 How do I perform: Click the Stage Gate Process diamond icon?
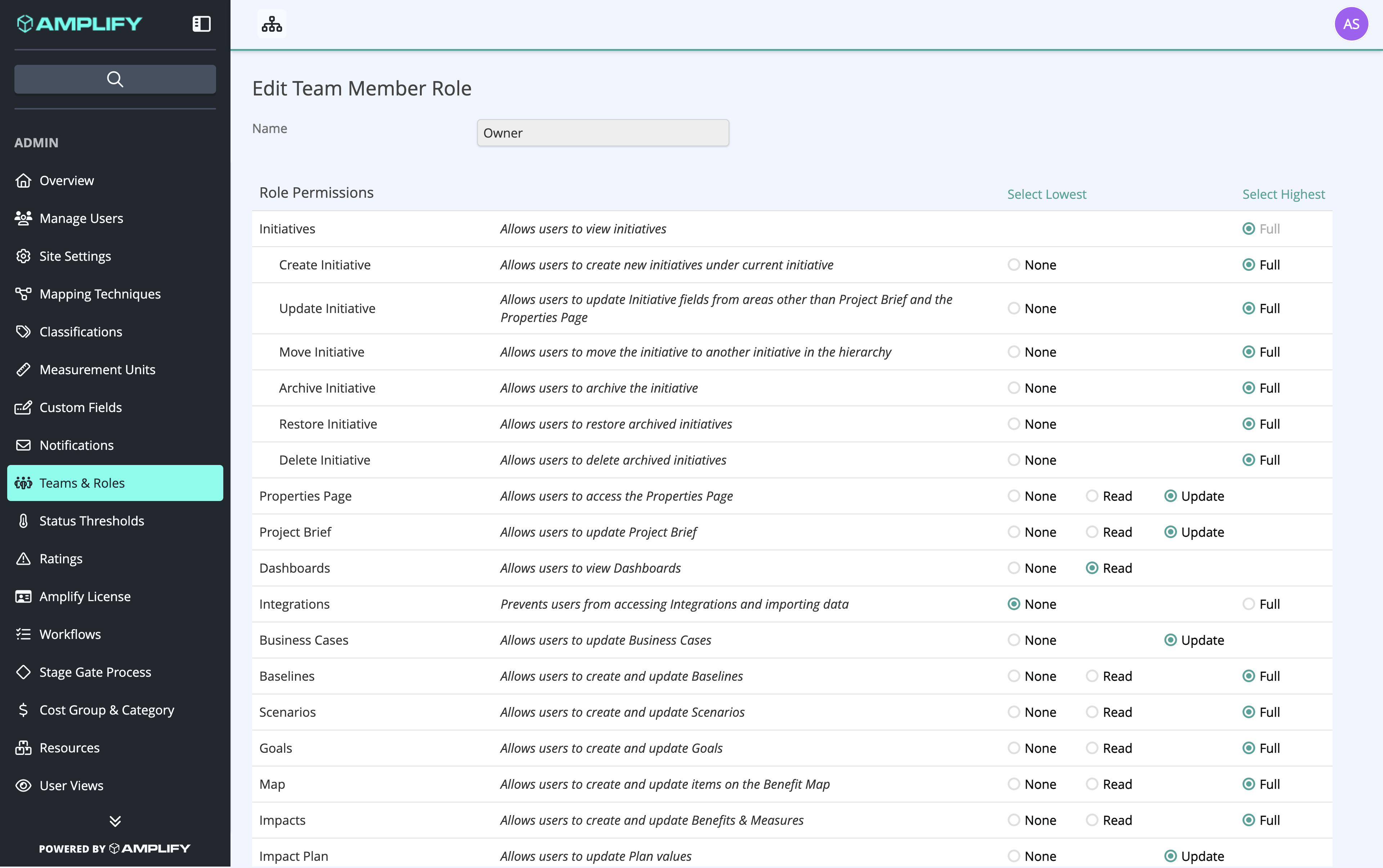(x=23, y=672)
